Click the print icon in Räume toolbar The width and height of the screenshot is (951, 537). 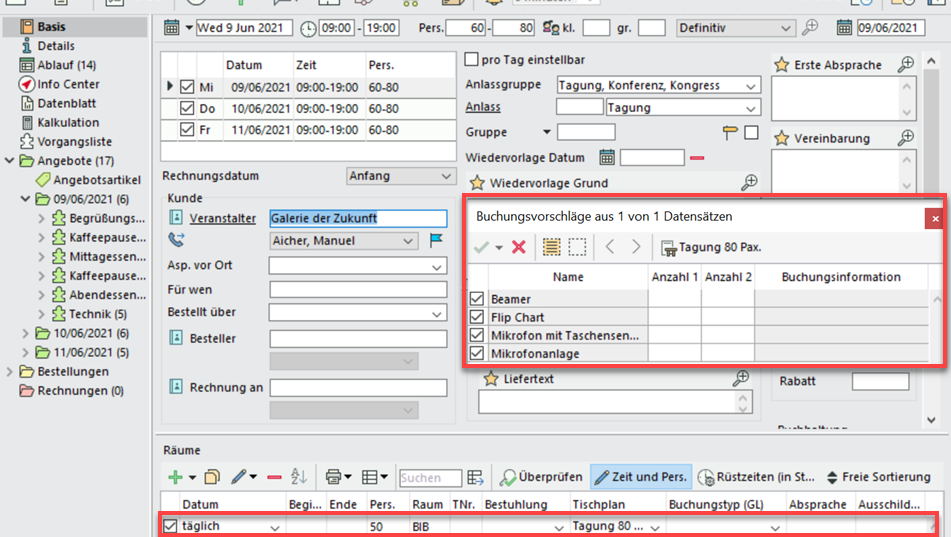[x=333, y=477]
